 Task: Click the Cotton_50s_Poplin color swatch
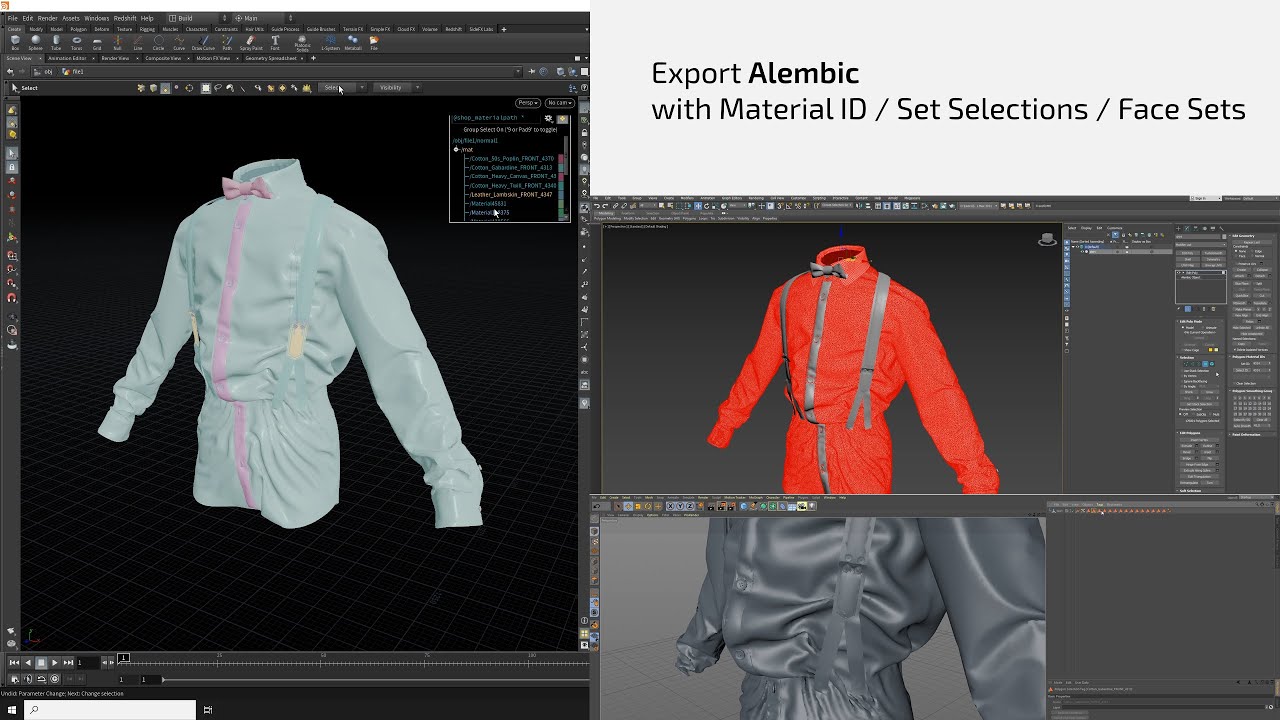561,158
